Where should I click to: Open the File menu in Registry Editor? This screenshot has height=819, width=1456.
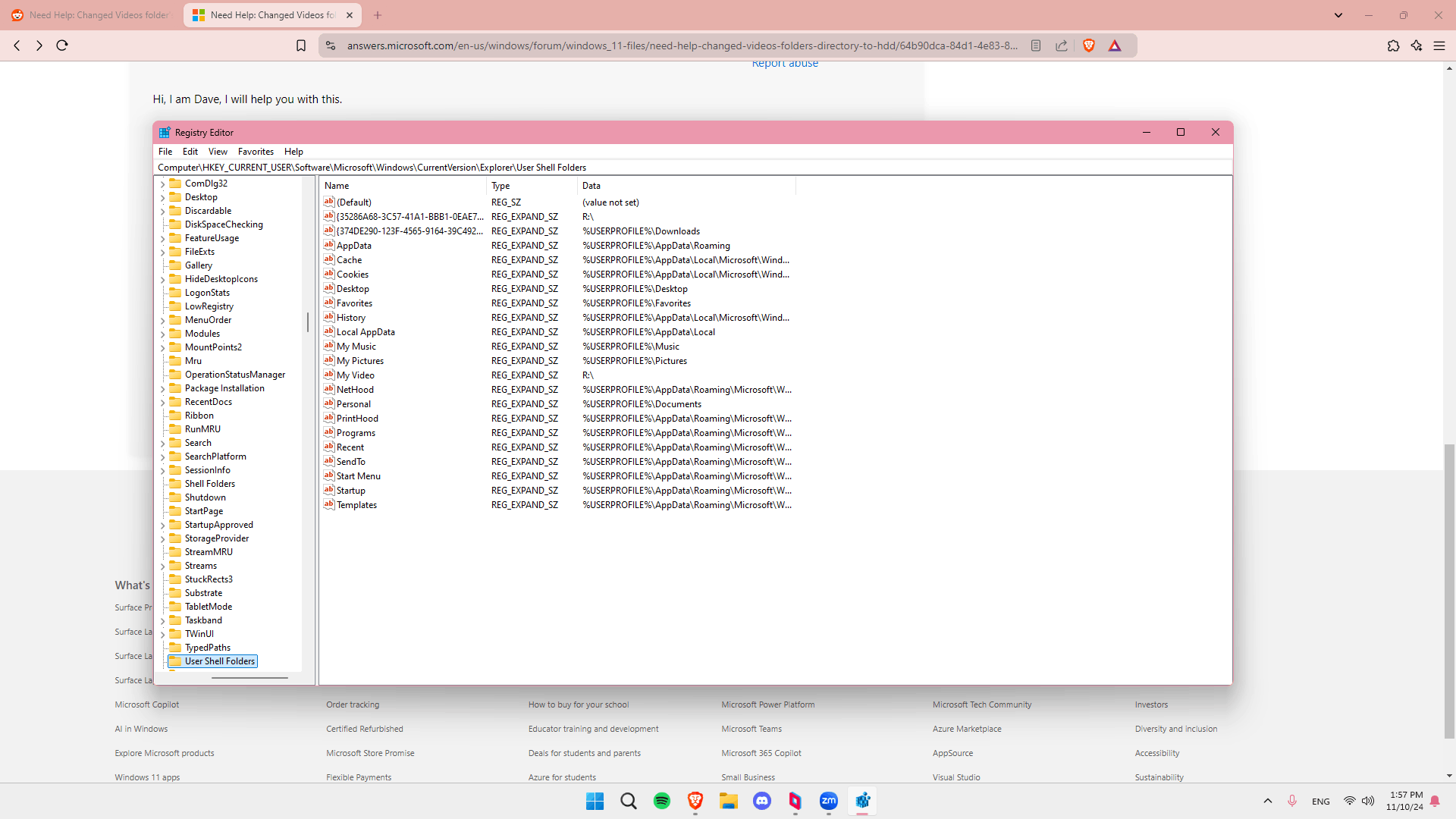pyautogui.click(x=165, y=152)
